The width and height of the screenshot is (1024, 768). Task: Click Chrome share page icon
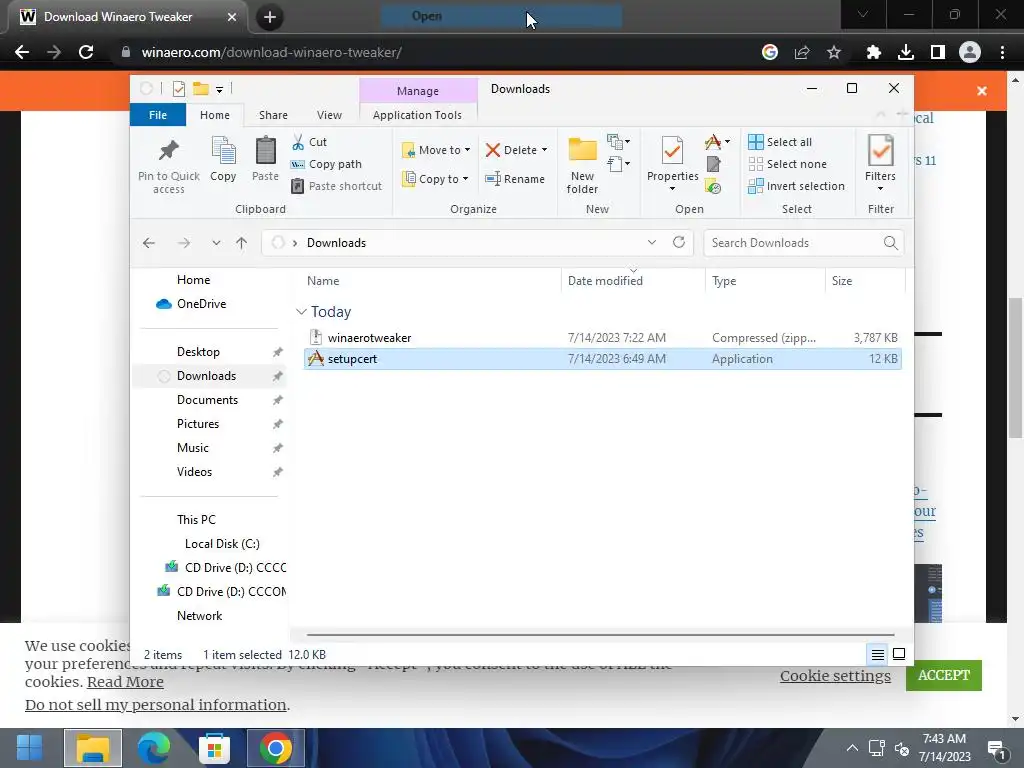click(802, 52)
